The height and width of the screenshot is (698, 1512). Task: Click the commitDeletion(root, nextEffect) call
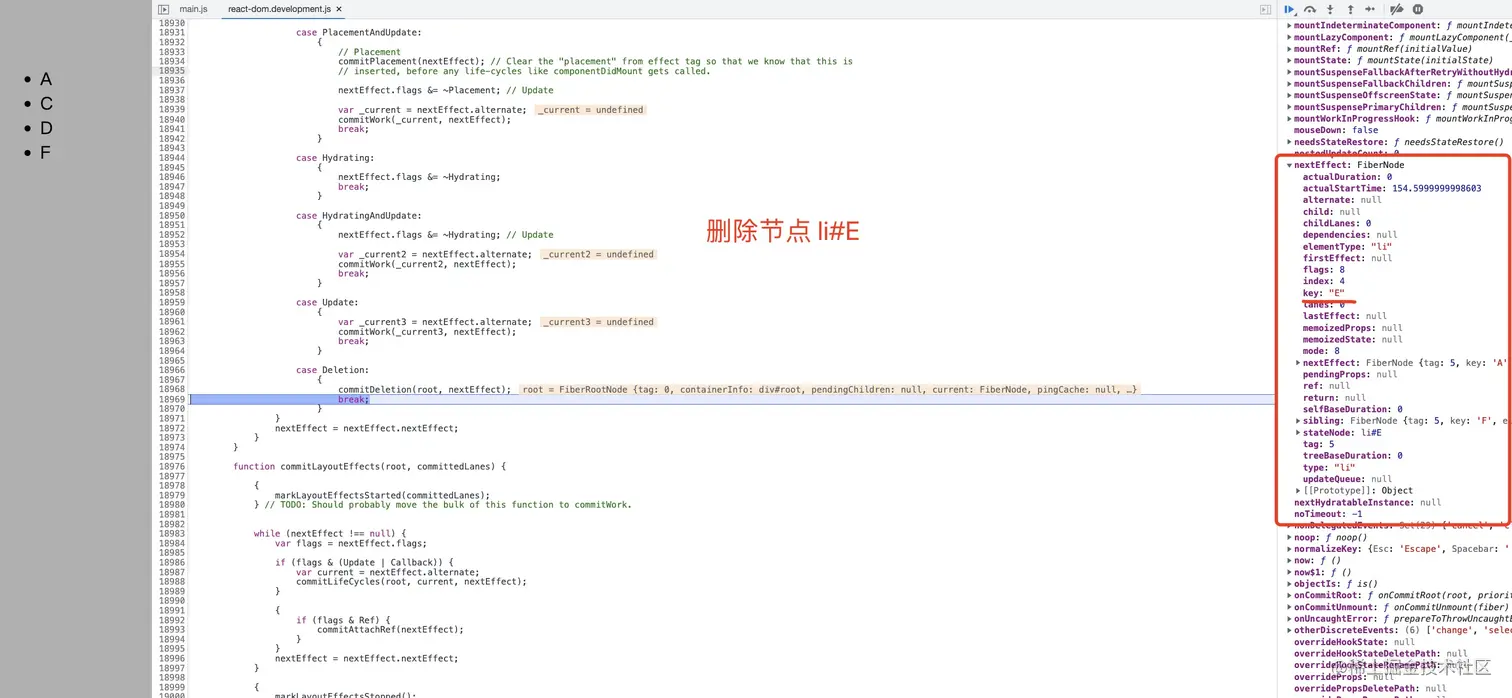tap(424, 389)
